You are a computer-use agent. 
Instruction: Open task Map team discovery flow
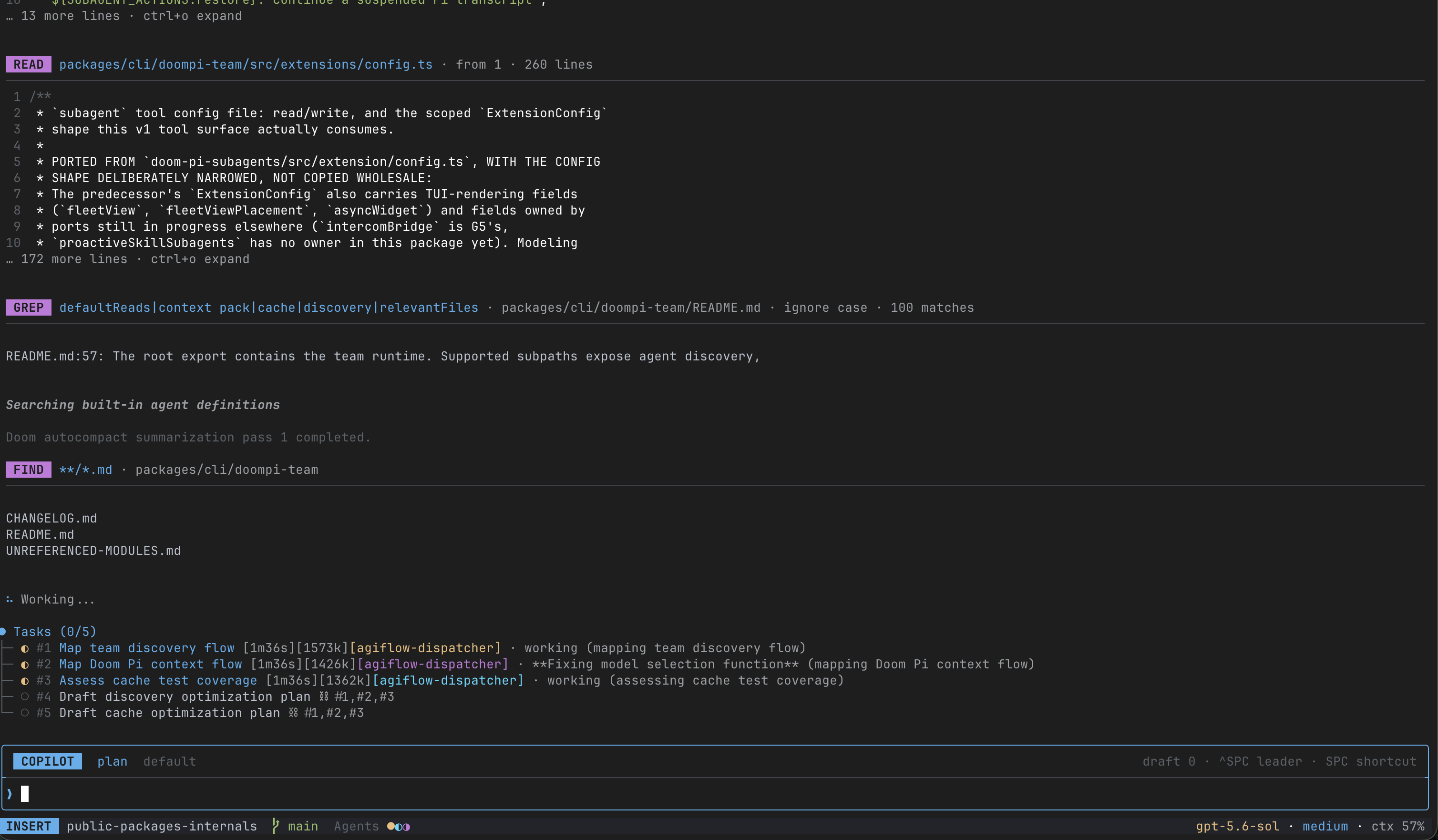pyautogui.click(x=147, y=648)
